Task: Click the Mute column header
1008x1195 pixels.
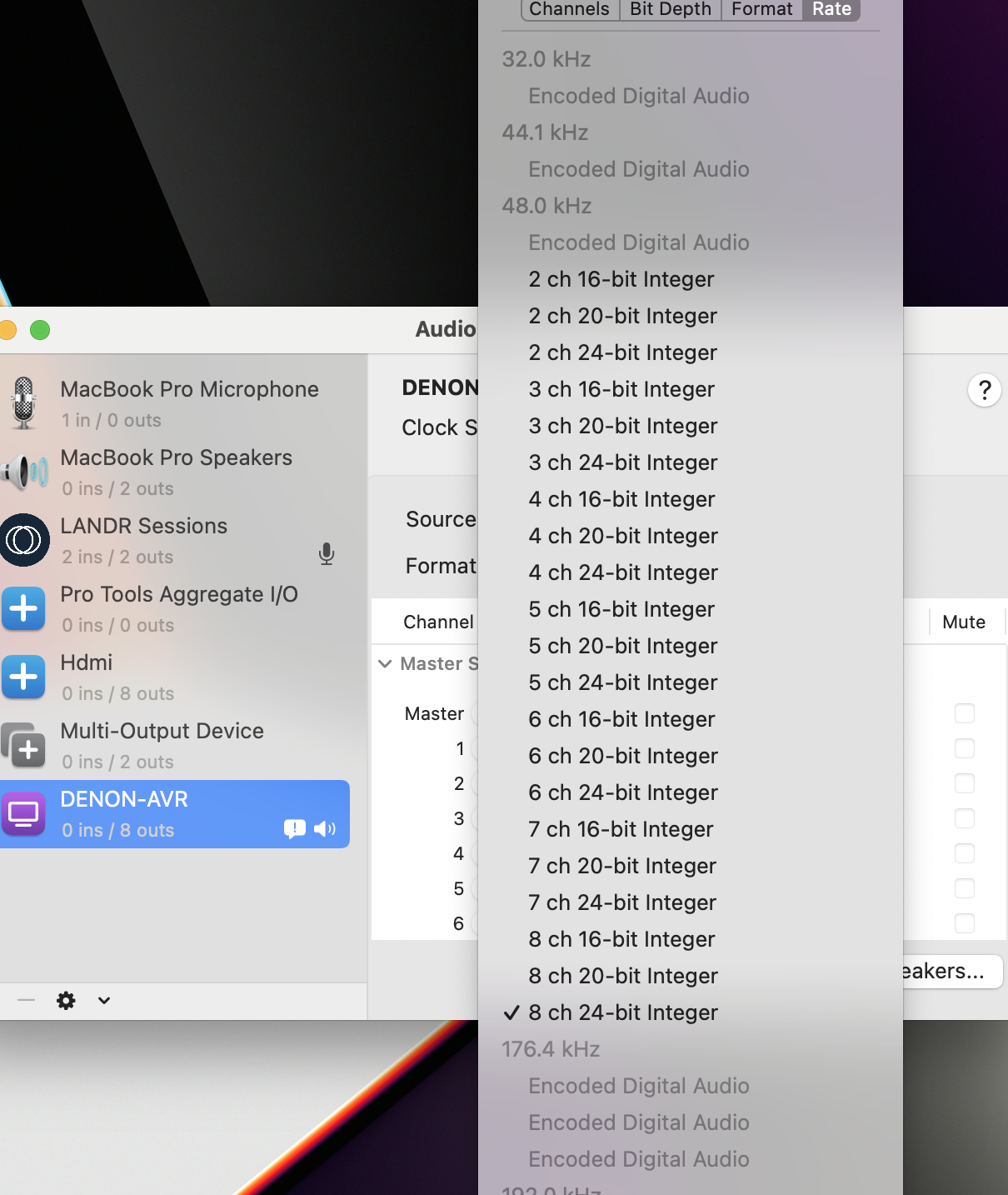Action: [964, 622]
